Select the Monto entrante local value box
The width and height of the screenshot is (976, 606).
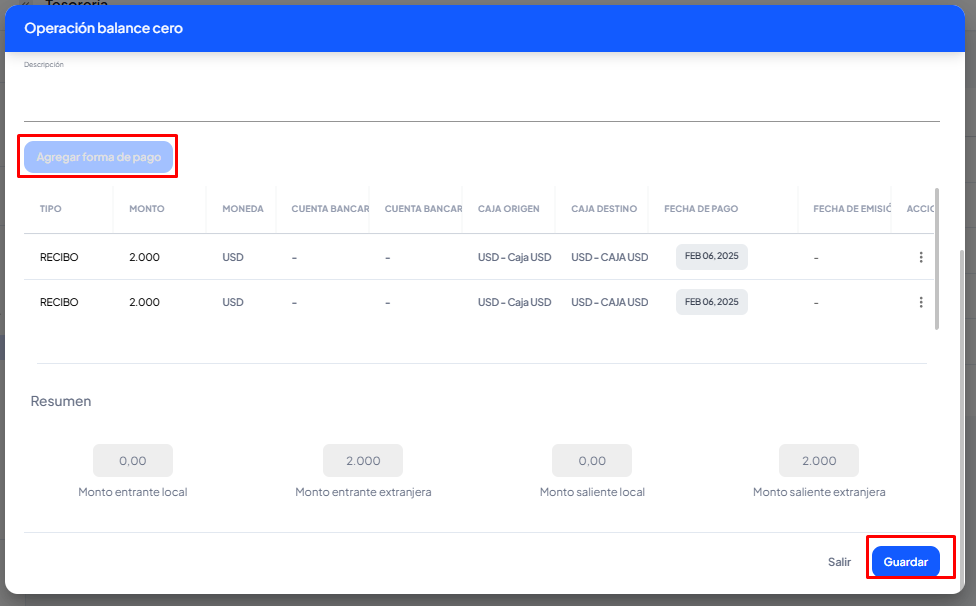click(x=133, y=461)
